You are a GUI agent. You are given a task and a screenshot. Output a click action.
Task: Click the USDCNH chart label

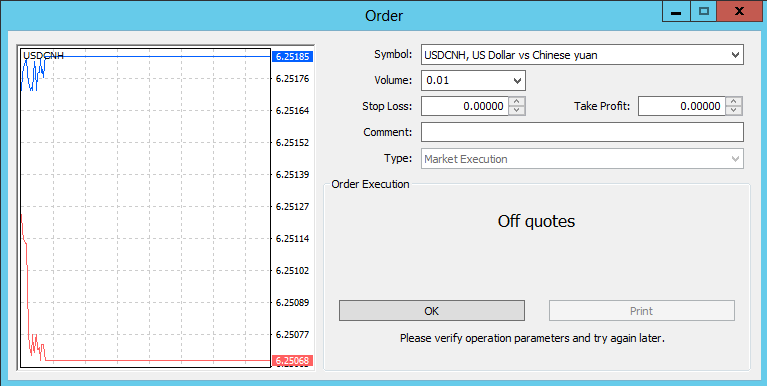pyautogui.click(x=43, y=55)
